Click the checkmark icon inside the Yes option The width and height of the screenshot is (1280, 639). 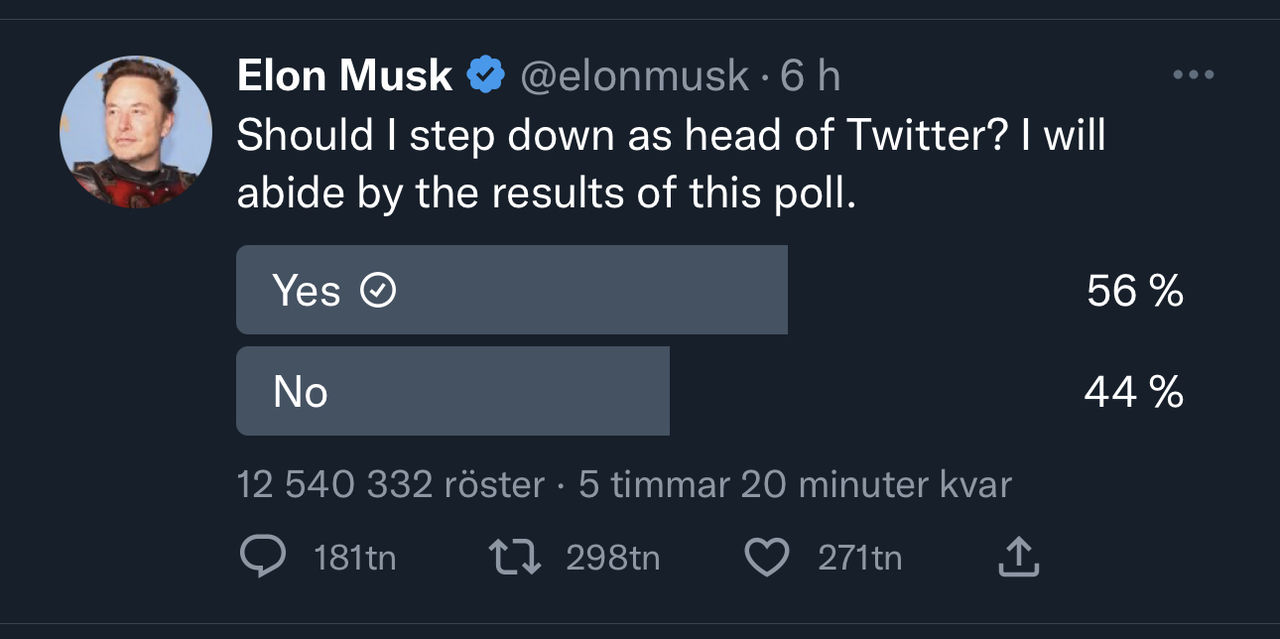coord(377,290)
